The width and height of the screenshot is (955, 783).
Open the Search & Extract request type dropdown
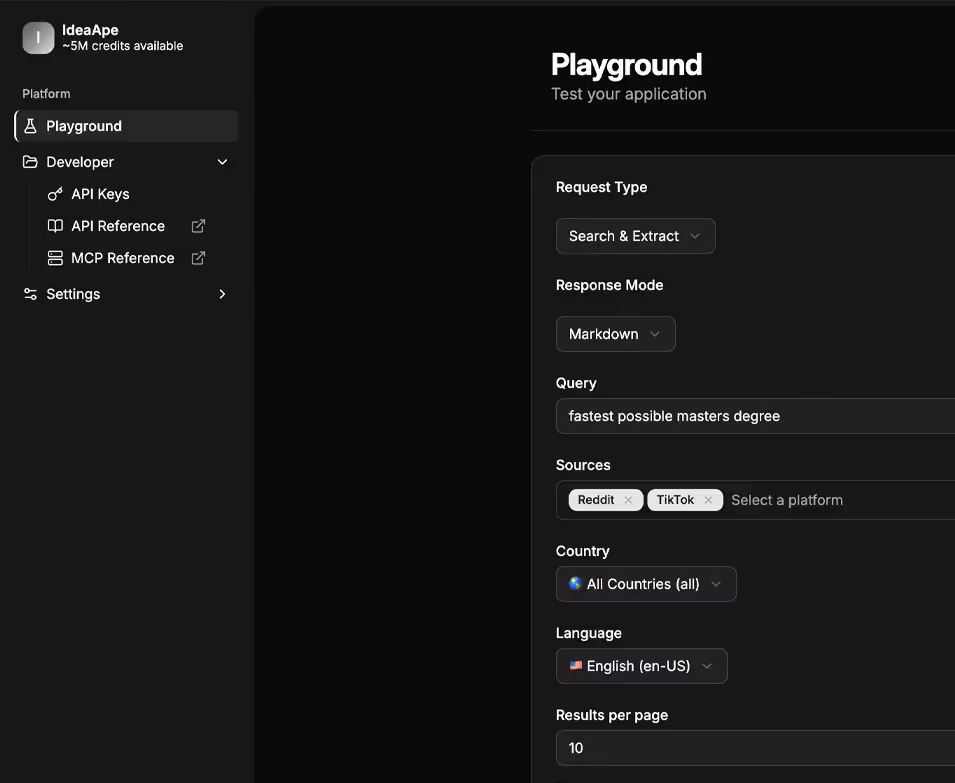tap(635, 236)
